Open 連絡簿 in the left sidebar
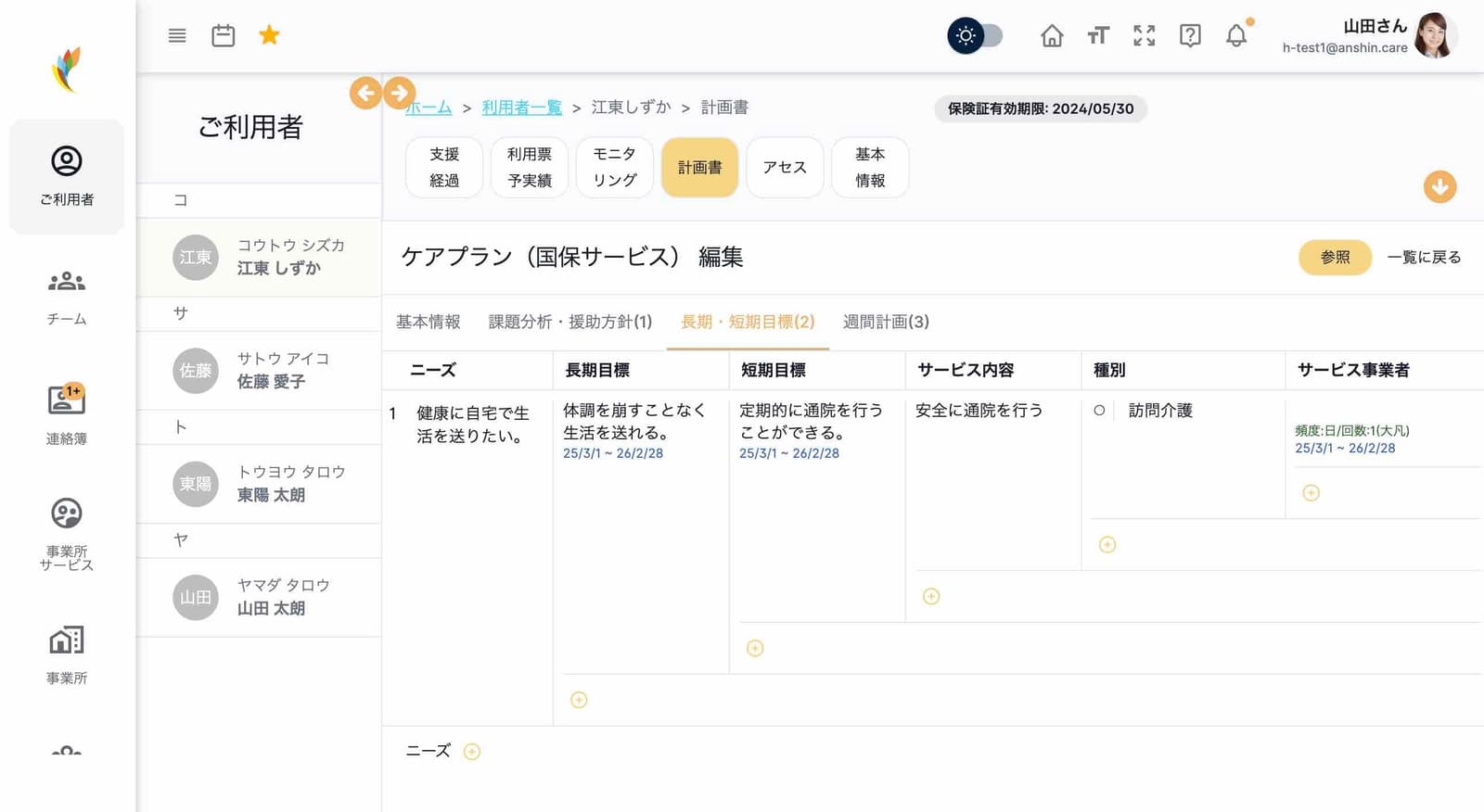1484x812 pixels. (x=67, y=414)
